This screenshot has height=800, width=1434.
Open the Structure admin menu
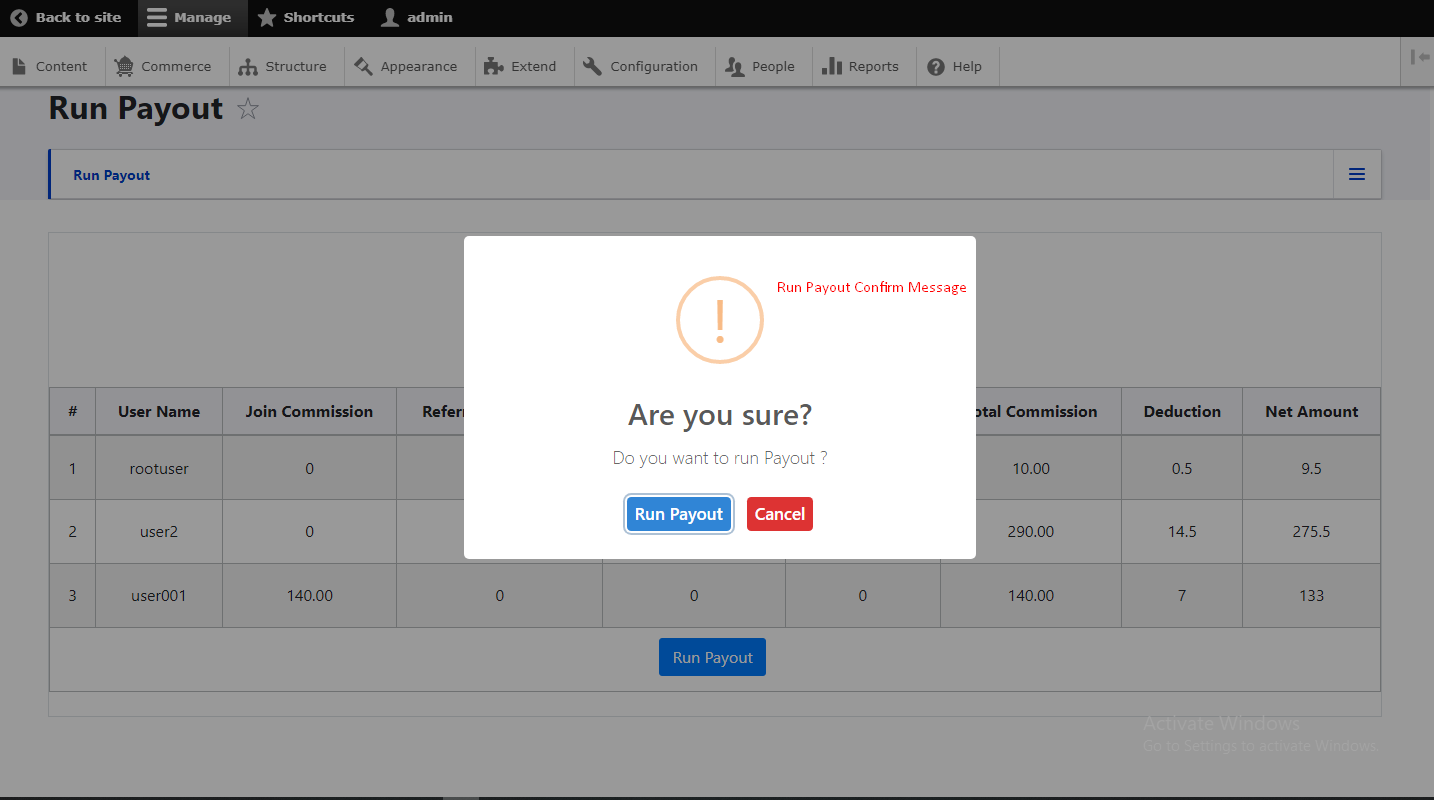283,67
